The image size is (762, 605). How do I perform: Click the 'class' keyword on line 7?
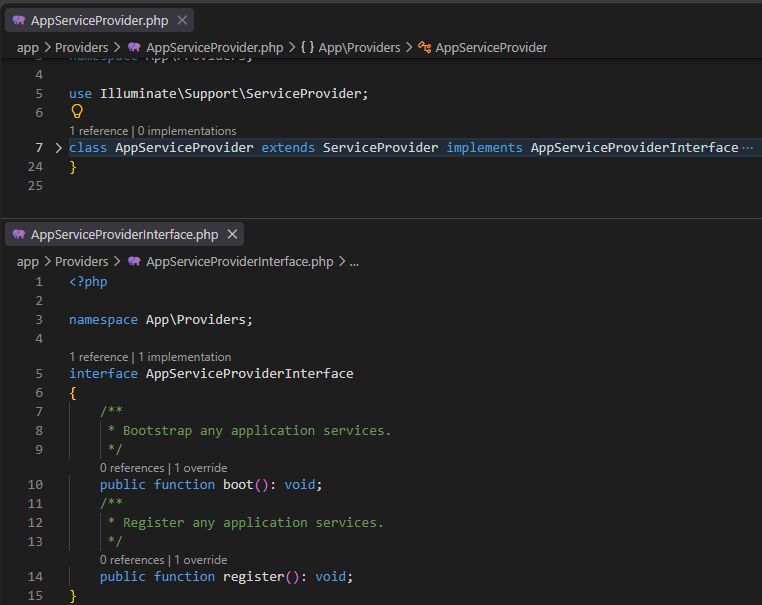[88, 148]
